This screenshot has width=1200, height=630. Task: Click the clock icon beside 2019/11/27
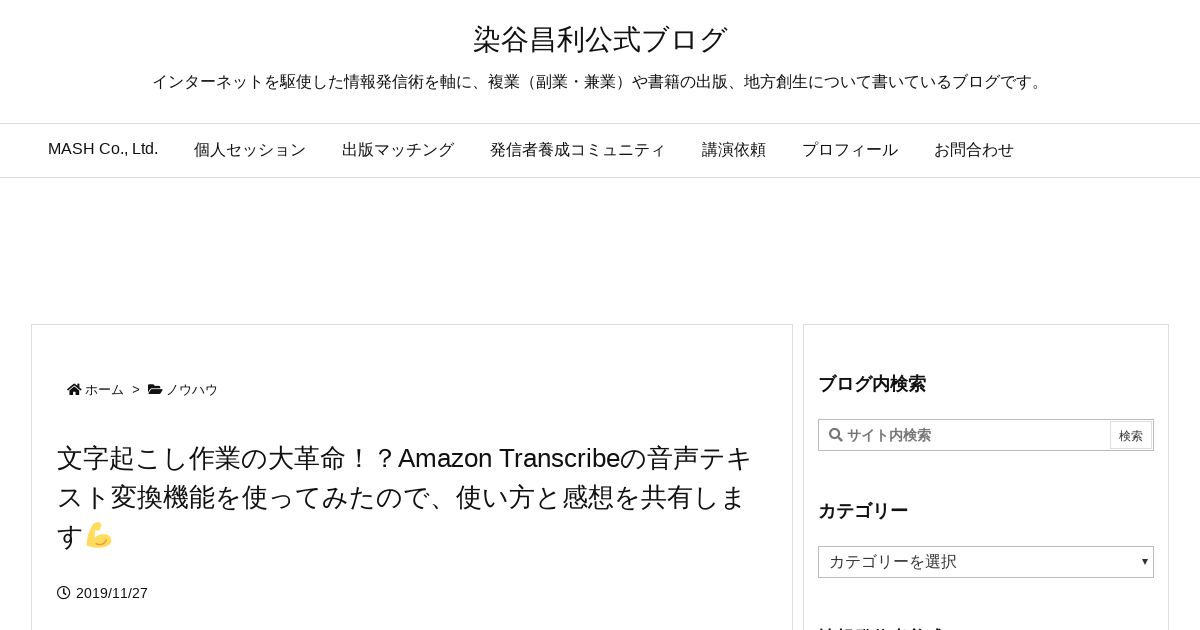[x=64, y=593]
